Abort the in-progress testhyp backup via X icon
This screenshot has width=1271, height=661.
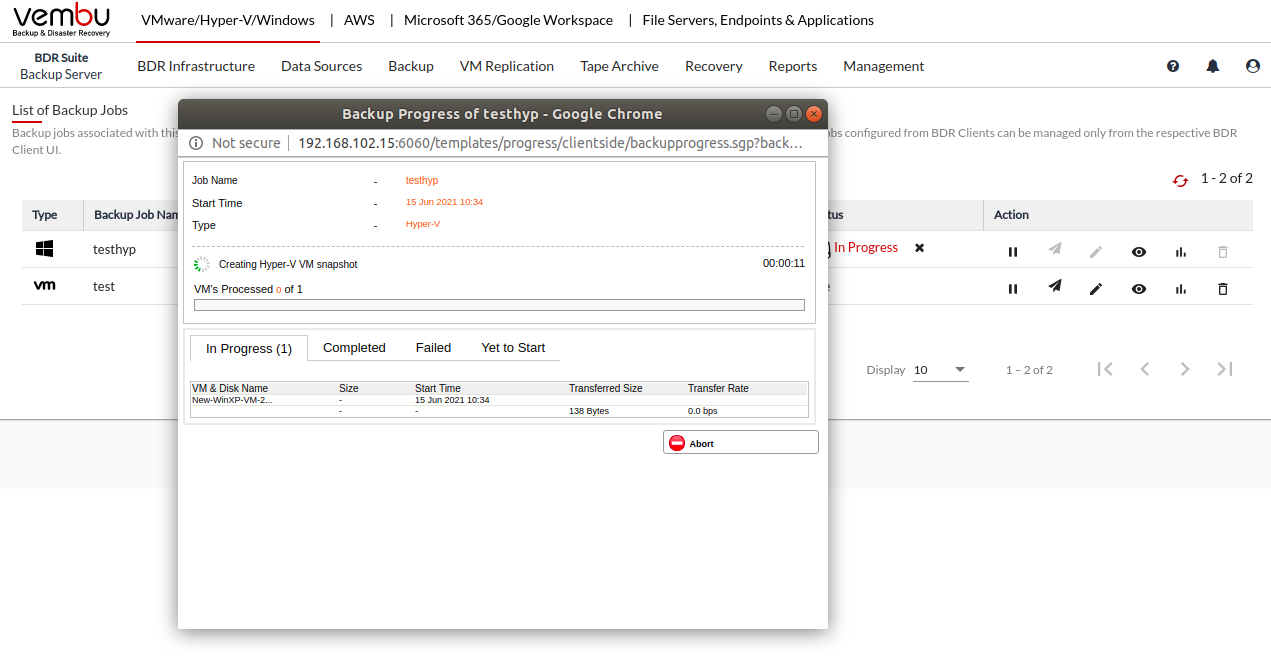[x=920, y=248]
